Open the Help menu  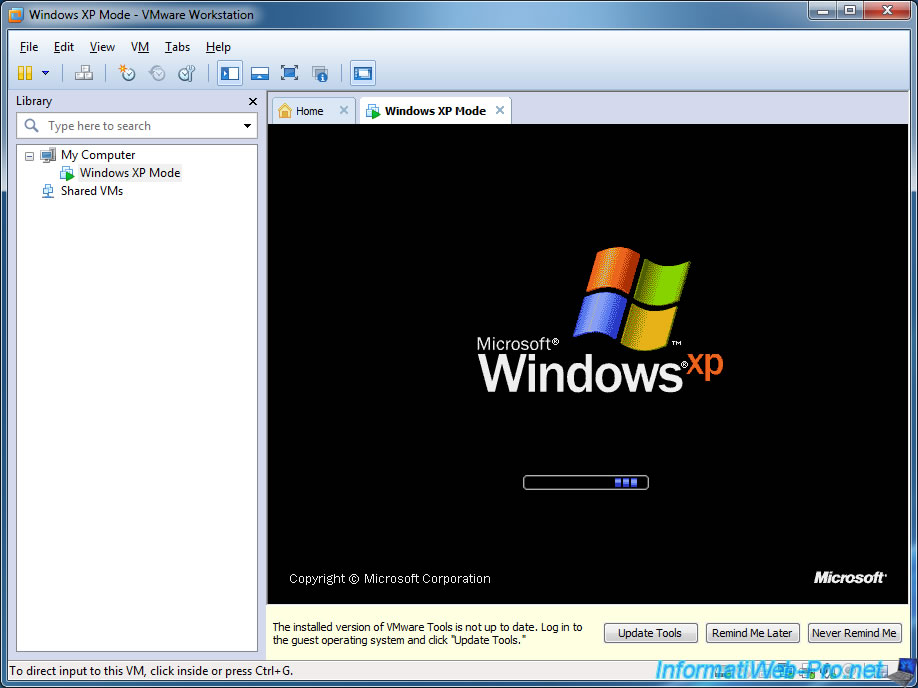tap(218, 47)
